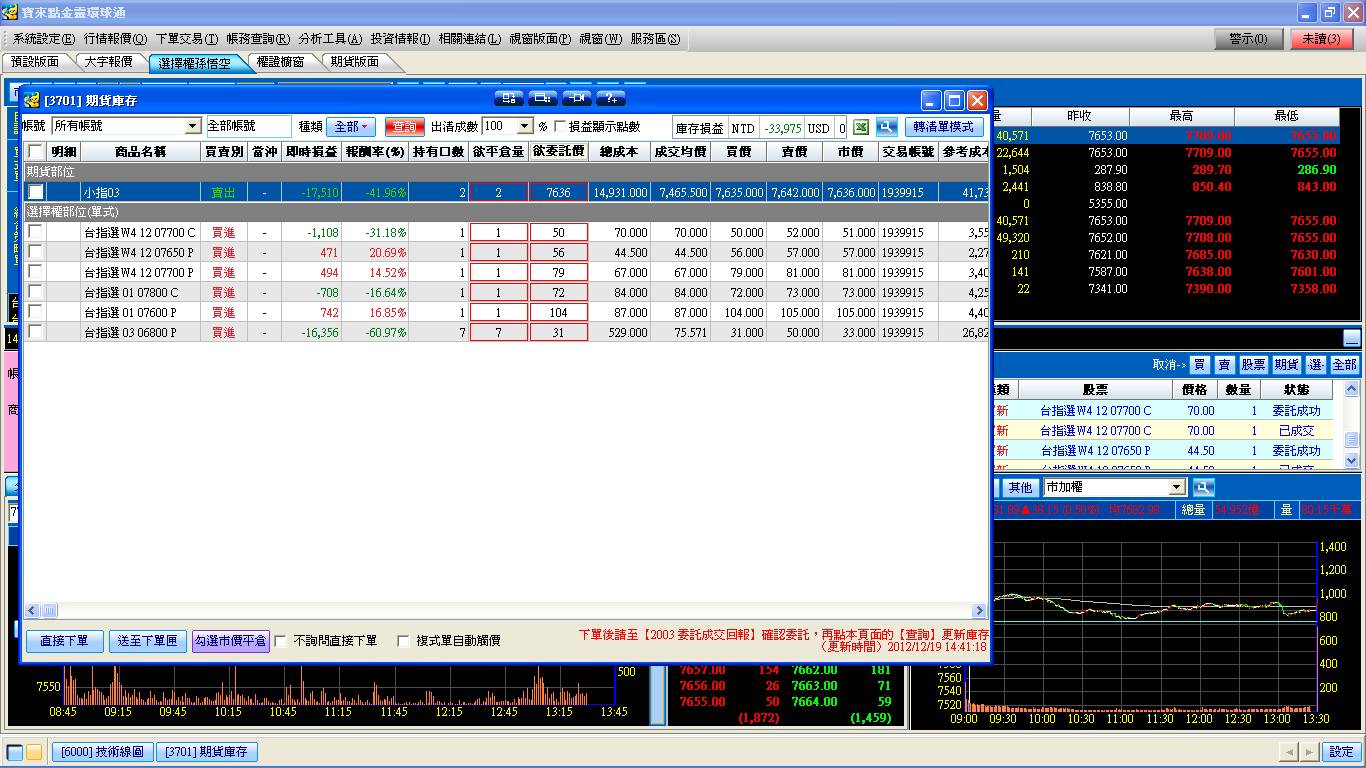The width and height of the screenshot is (1366, 768).
Task: Click the yellow square icon in bottom taskbar
Action: [34, 752]
